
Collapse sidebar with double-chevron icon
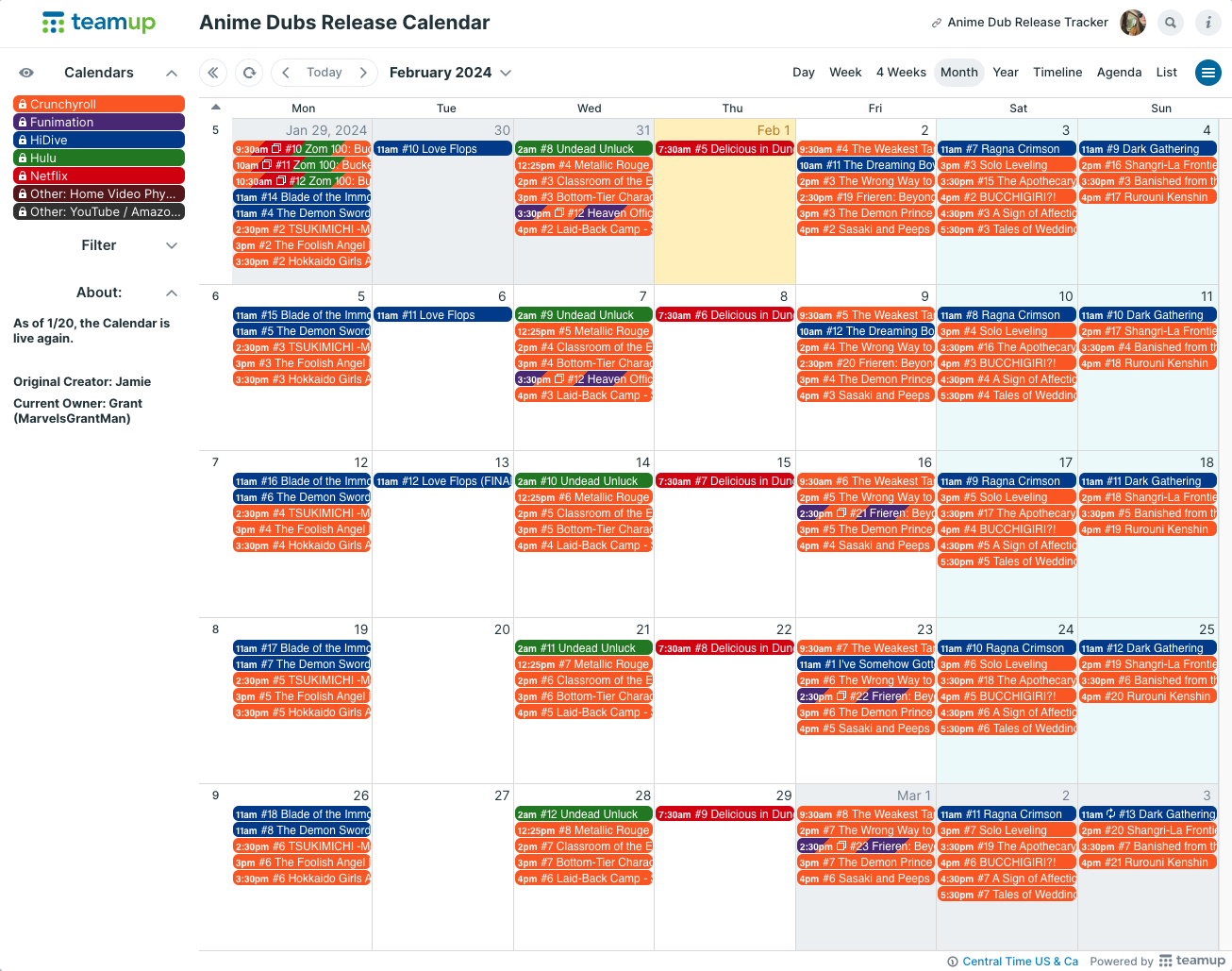point(213,73)
